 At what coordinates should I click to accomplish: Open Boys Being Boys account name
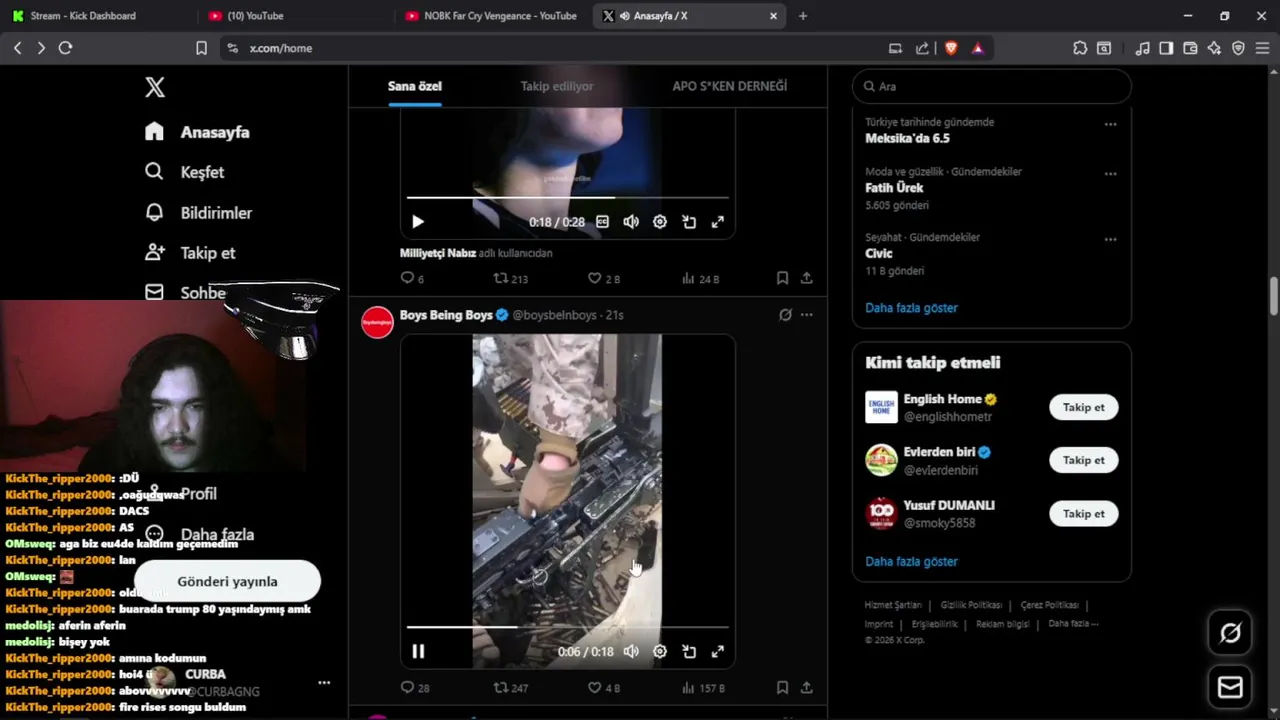coord(446,315)
